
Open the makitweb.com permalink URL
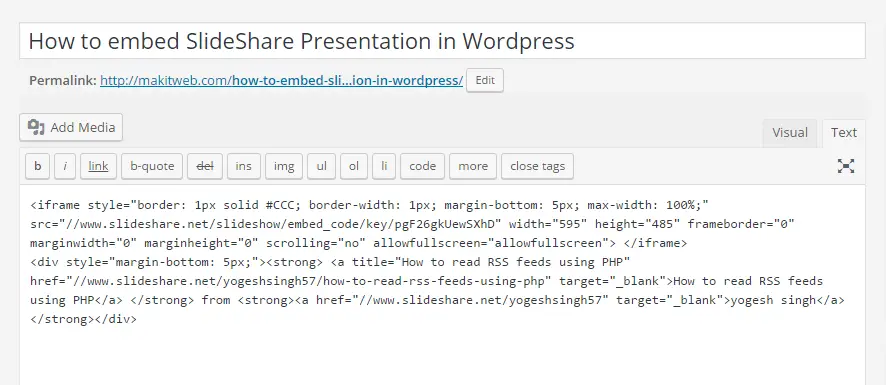click(281, 80)
